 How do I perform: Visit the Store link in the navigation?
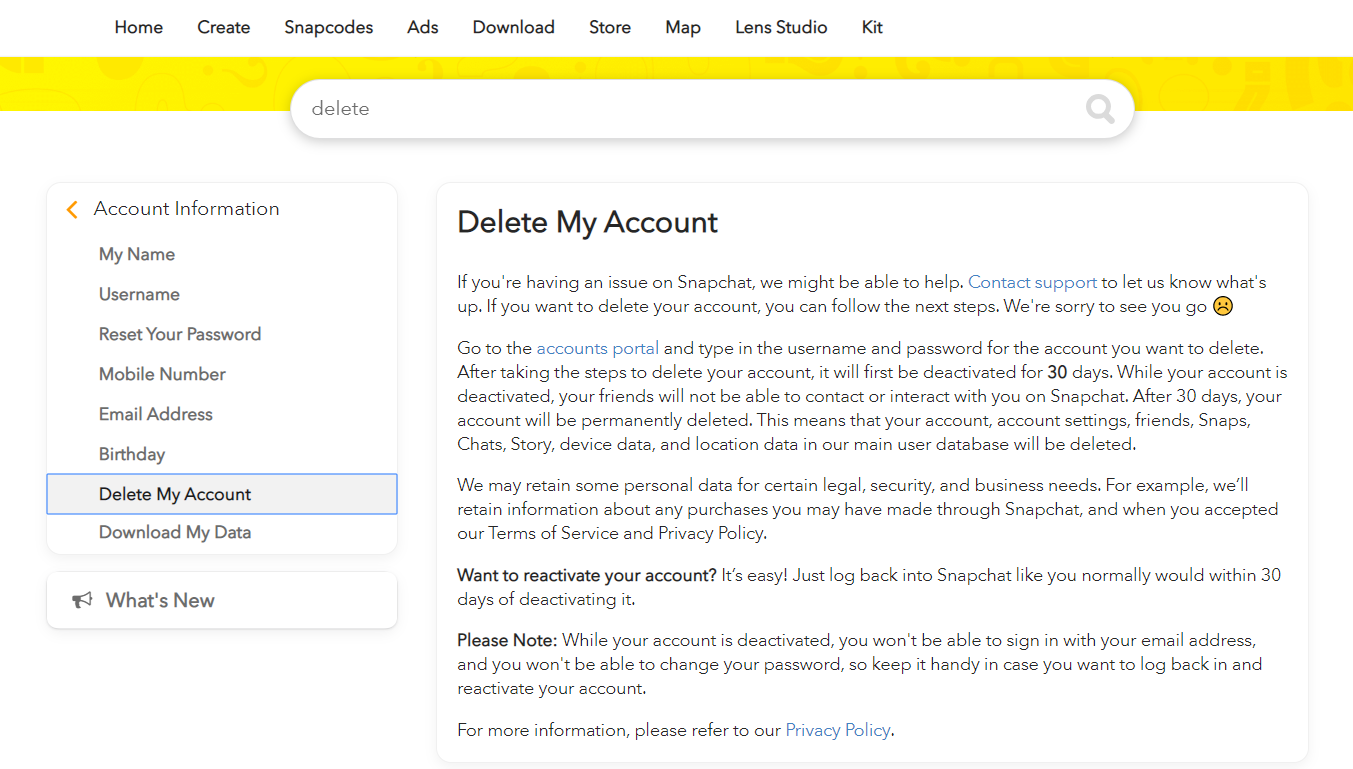[610, 27]
